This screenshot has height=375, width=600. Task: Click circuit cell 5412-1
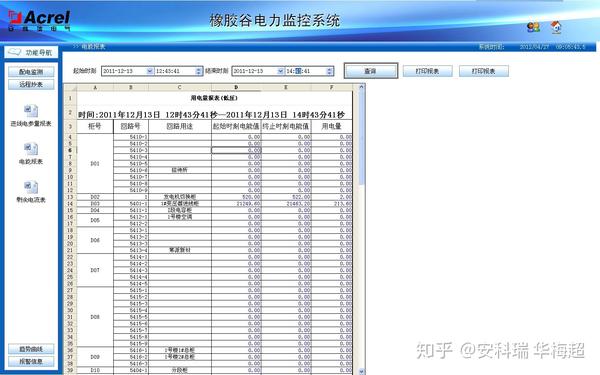tap(131, 217)
